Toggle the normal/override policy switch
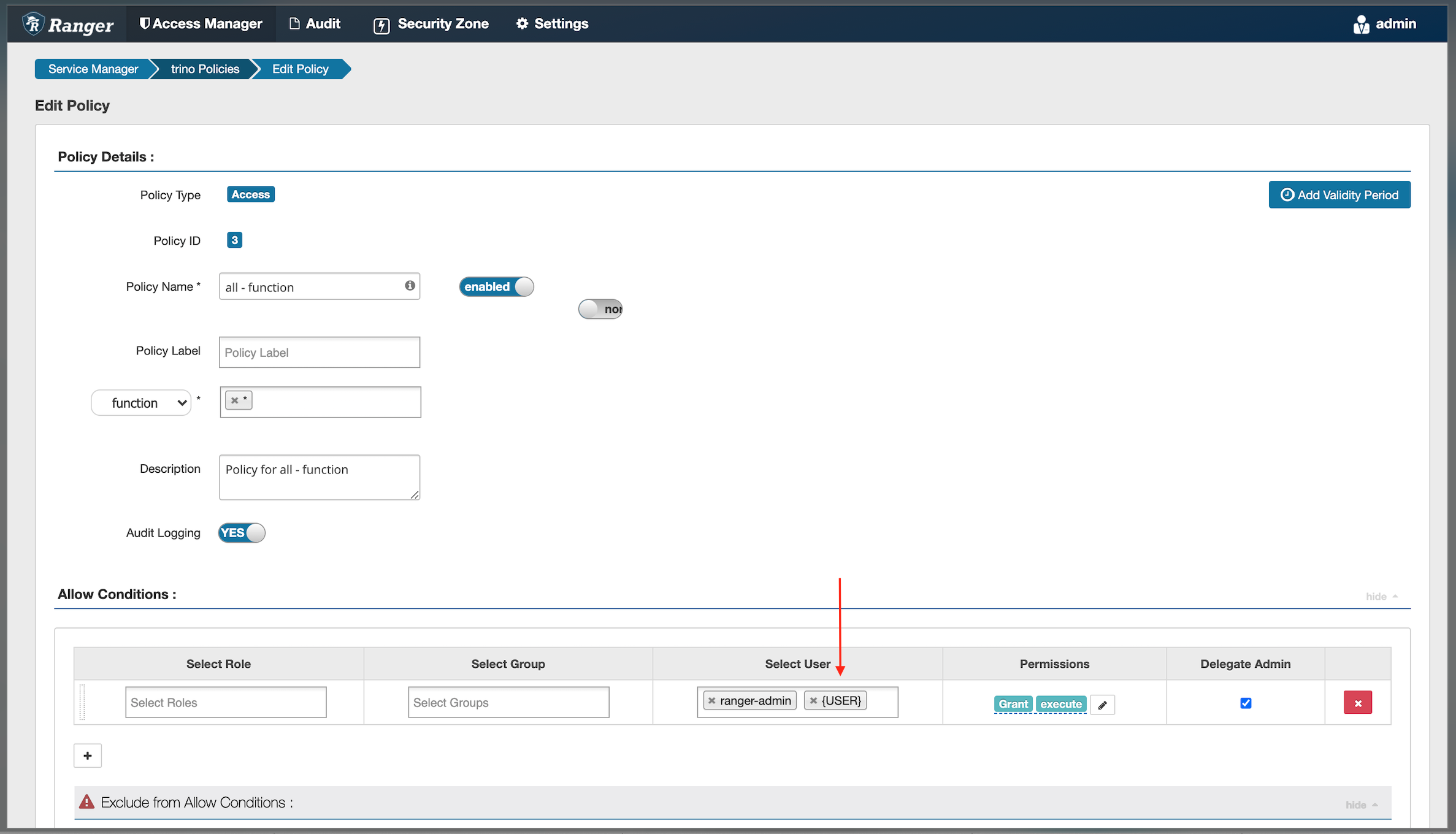This screenshot has width=1456, height=834. click(x=600, y=309)
